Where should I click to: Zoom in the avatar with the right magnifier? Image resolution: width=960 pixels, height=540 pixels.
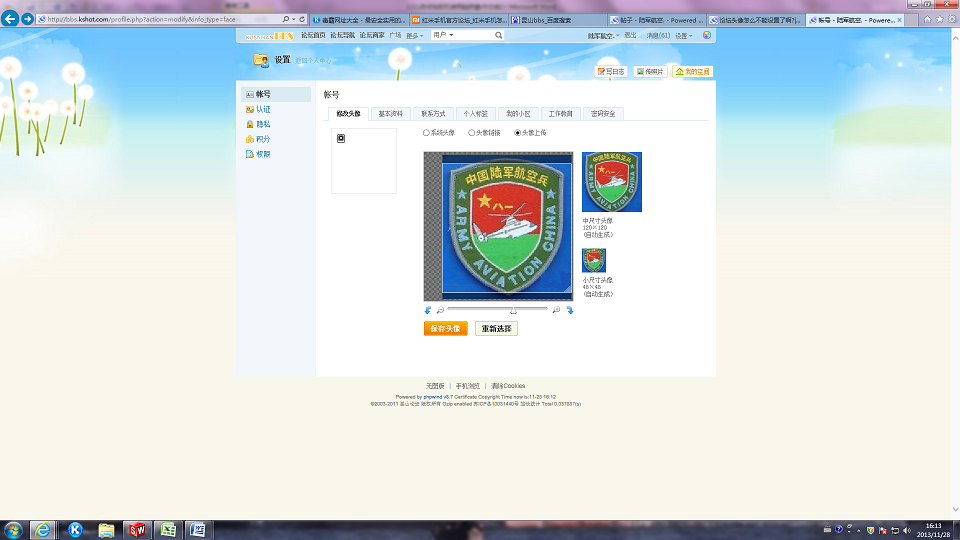pyautogui.click(x=556, y=310)
